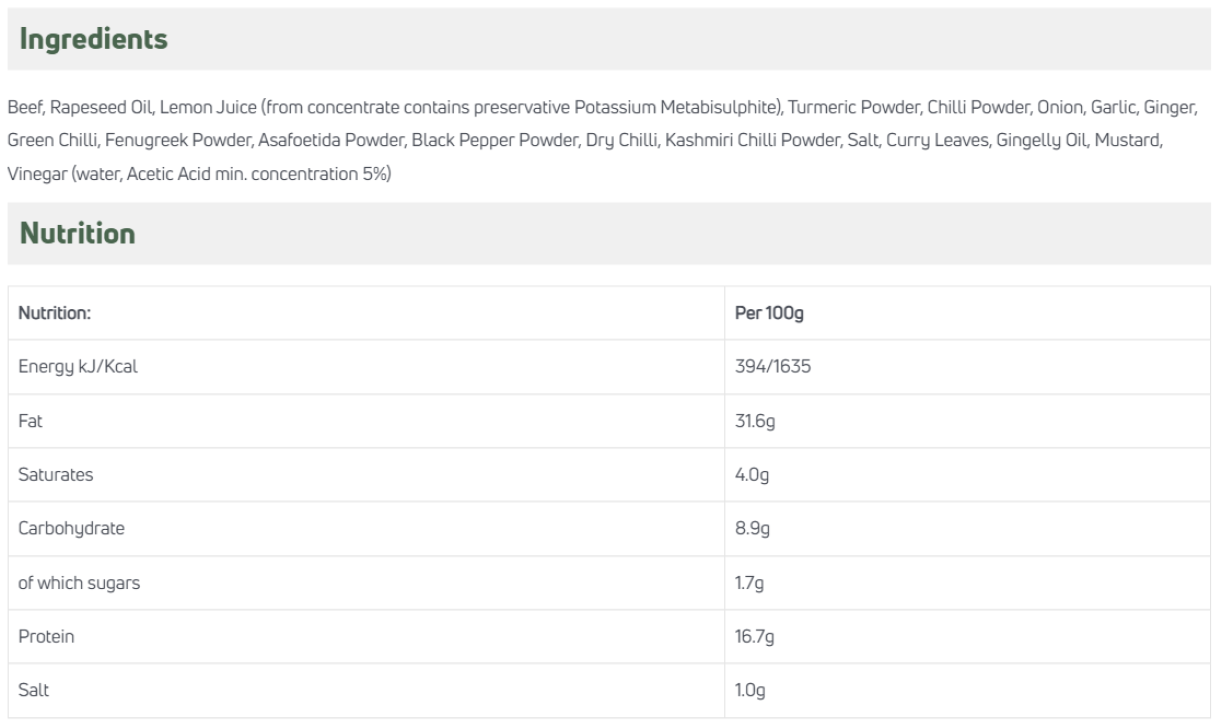Click the Nutrition section heading

pyautogui.click(x=78, y=234)
